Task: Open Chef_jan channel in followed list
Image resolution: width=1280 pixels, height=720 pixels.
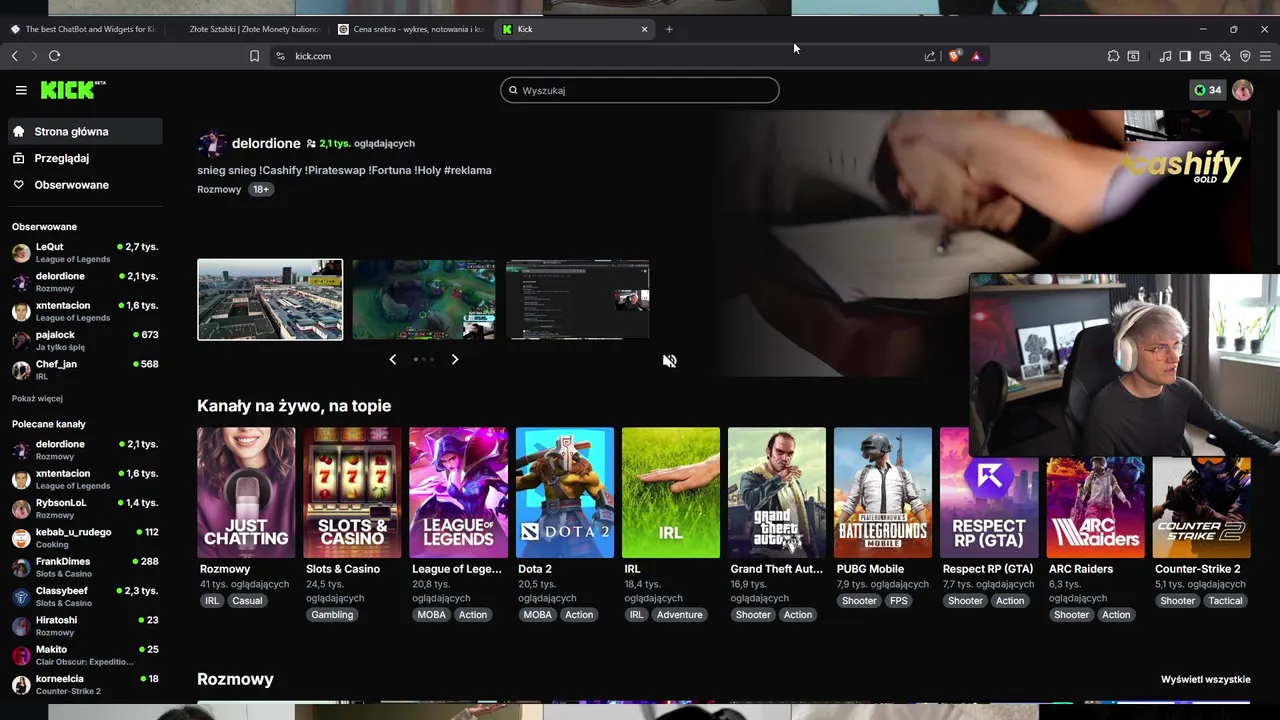Action: click(x=85, y=369)
